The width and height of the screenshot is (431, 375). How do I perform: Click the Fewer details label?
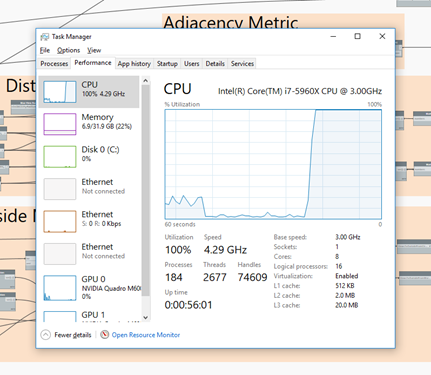[x=73, y=335]
